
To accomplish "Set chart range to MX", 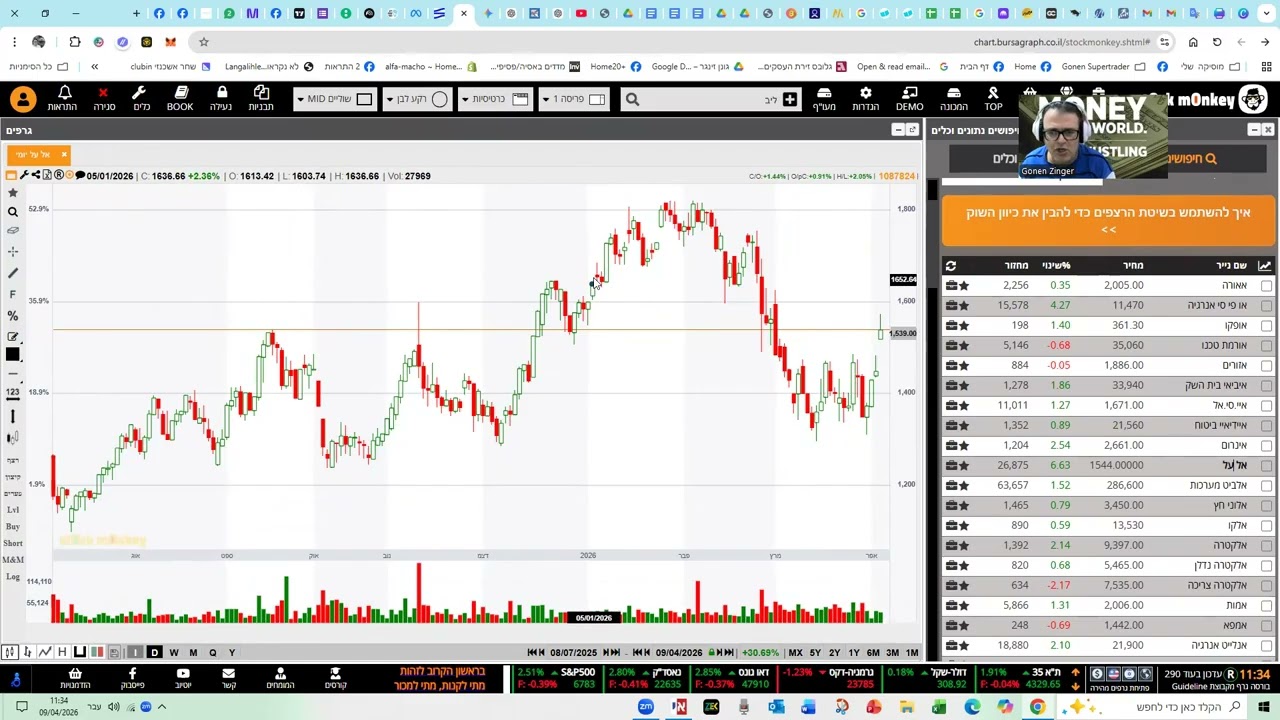I will pyautogui.click(x=795, y=653).
